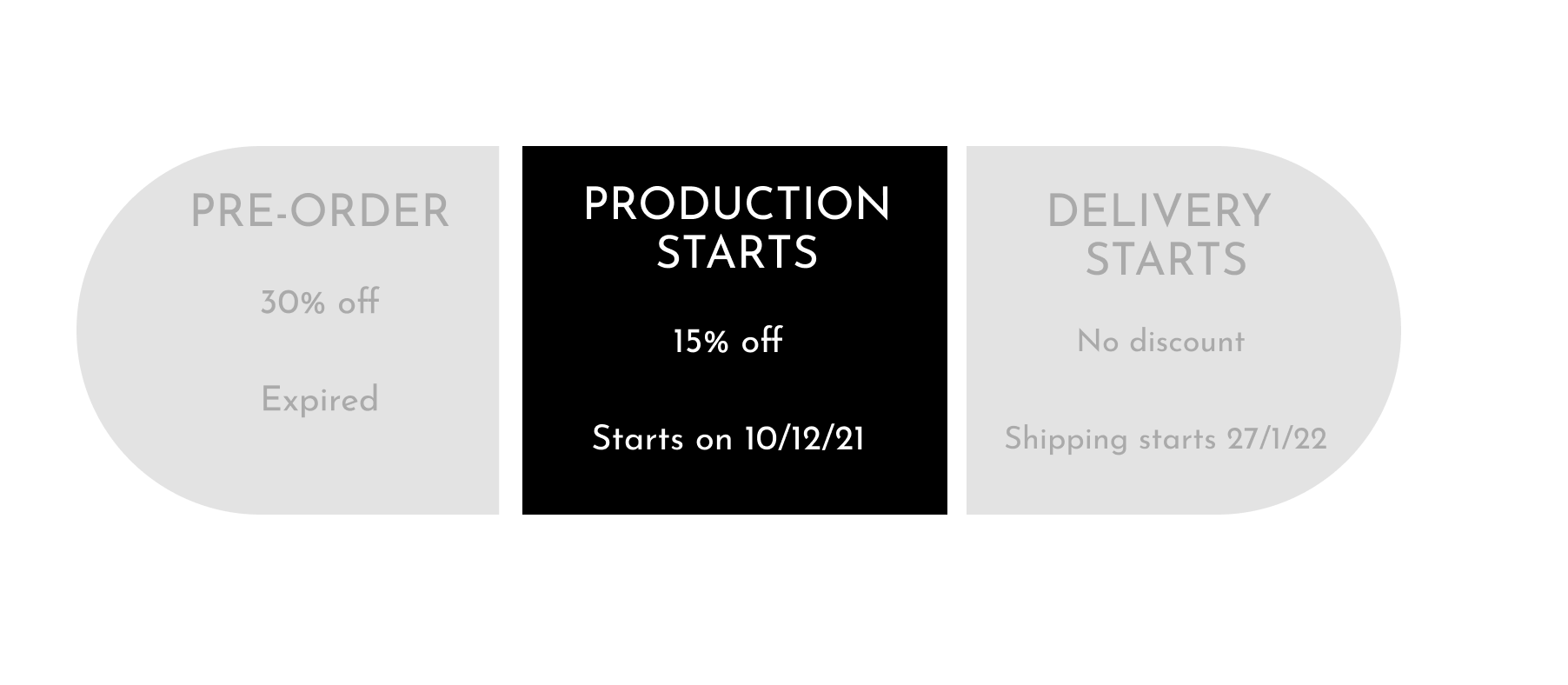
Task: Select the No discount text
Action: (1160, 342)
